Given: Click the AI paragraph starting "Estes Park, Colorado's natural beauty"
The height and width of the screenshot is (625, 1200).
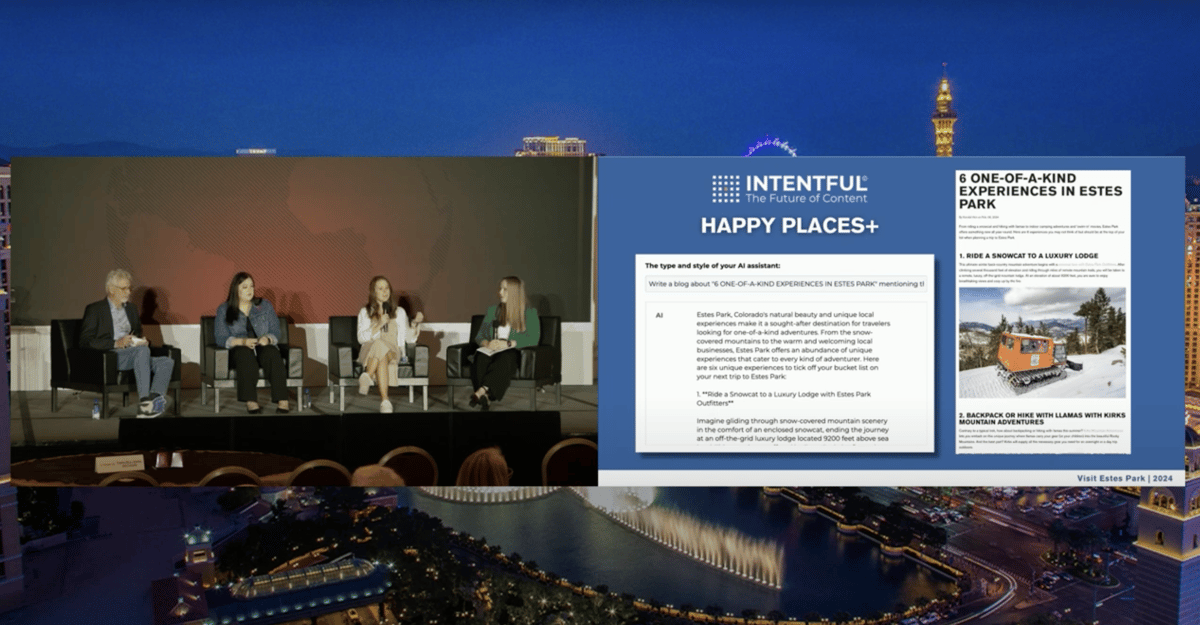Looking at the screenshot, I should (x=795, y=347).
